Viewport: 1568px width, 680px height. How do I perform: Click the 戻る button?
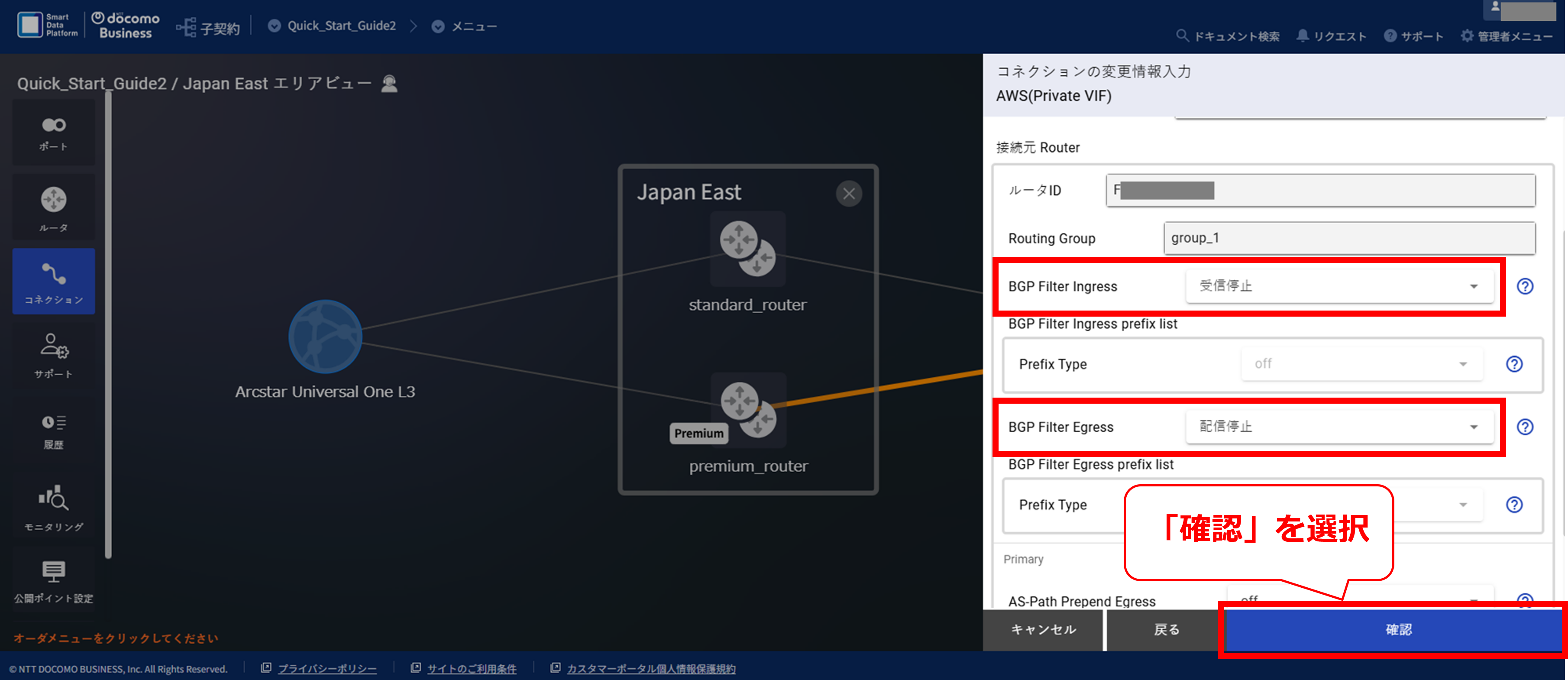(1166, 629)
